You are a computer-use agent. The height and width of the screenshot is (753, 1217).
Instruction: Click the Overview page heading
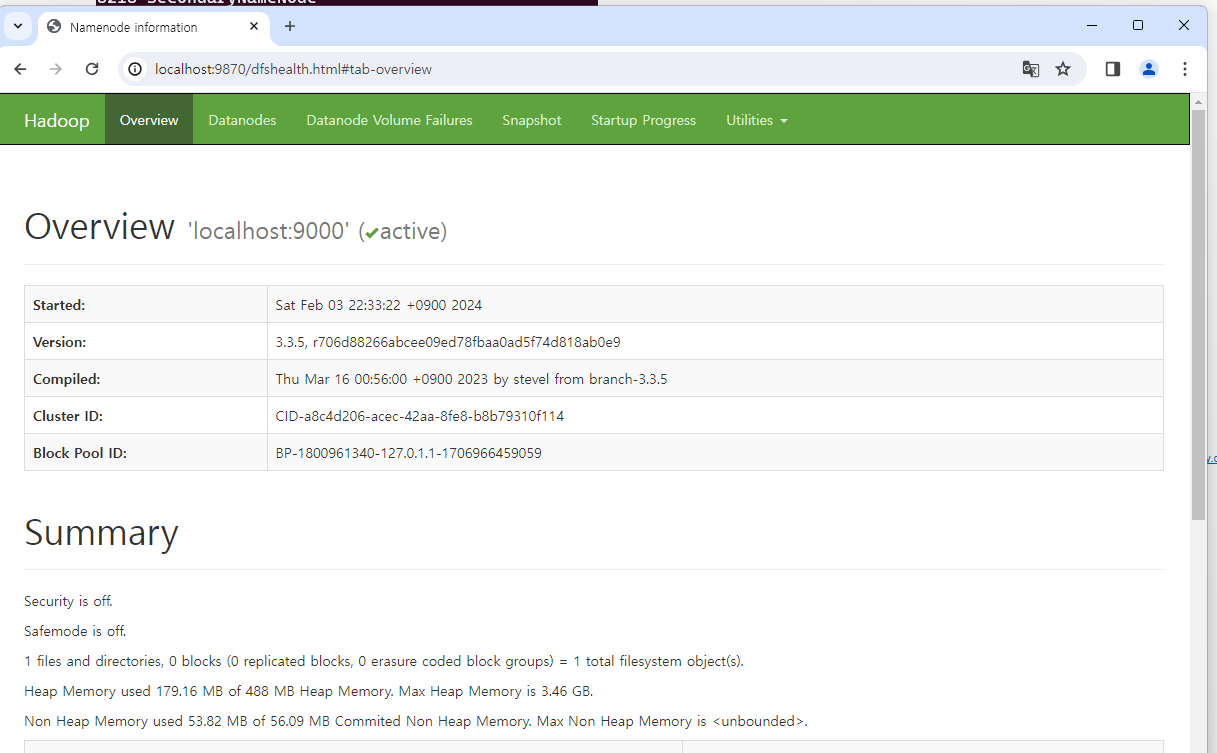click(x=99, y=227)
